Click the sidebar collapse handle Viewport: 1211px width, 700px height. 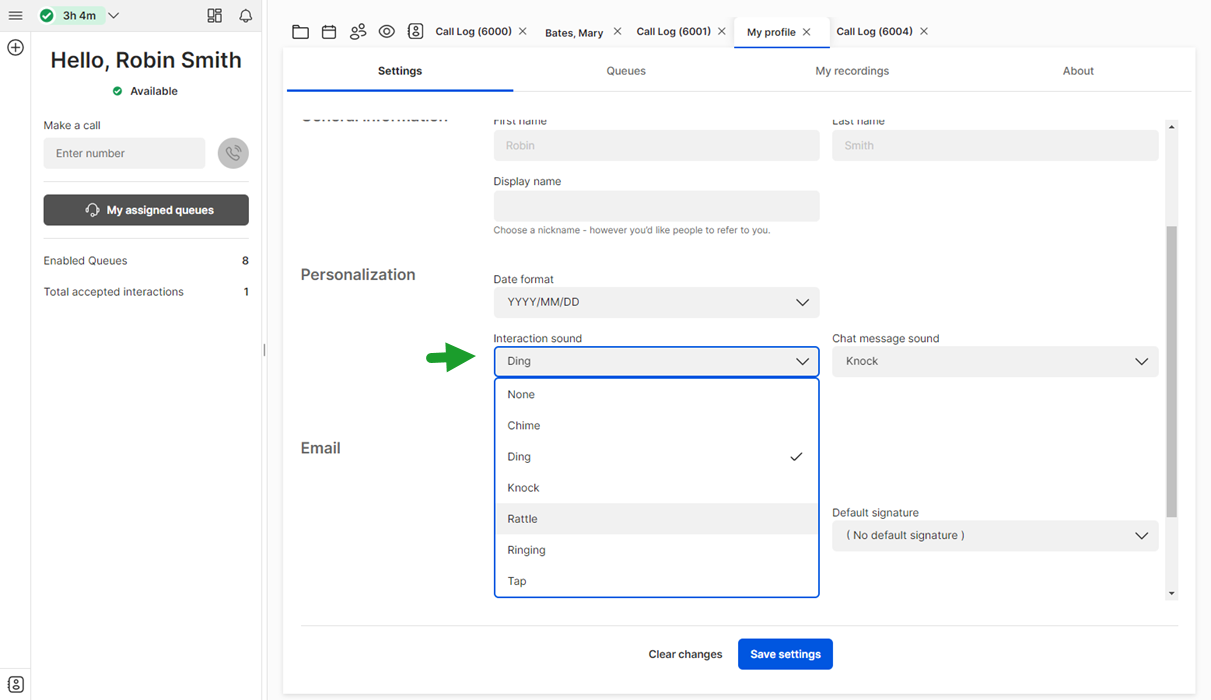click(264, 350)
